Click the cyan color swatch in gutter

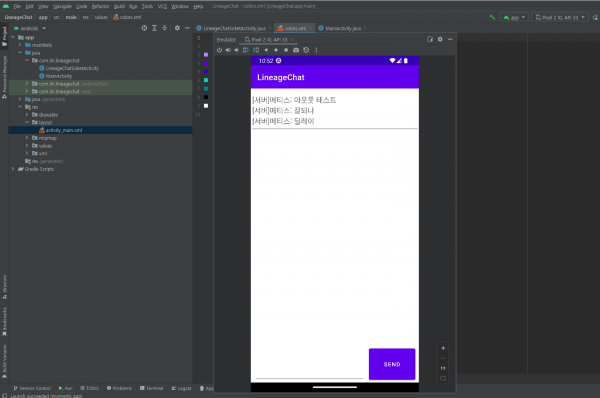[x=206, y=80]
